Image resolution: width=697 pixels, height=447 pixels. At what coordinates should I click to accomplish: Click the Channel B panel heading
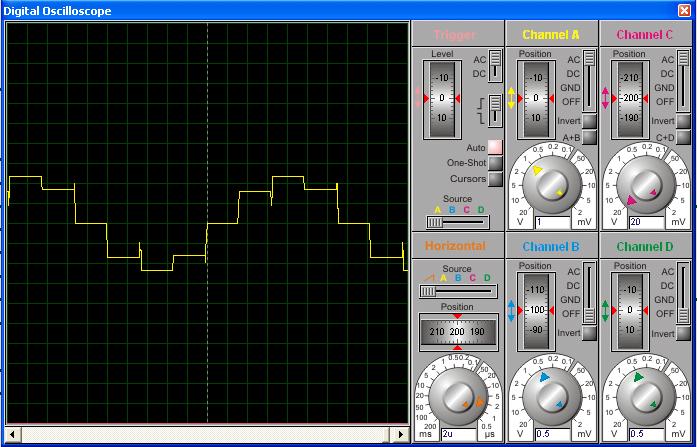coord(551,247)
